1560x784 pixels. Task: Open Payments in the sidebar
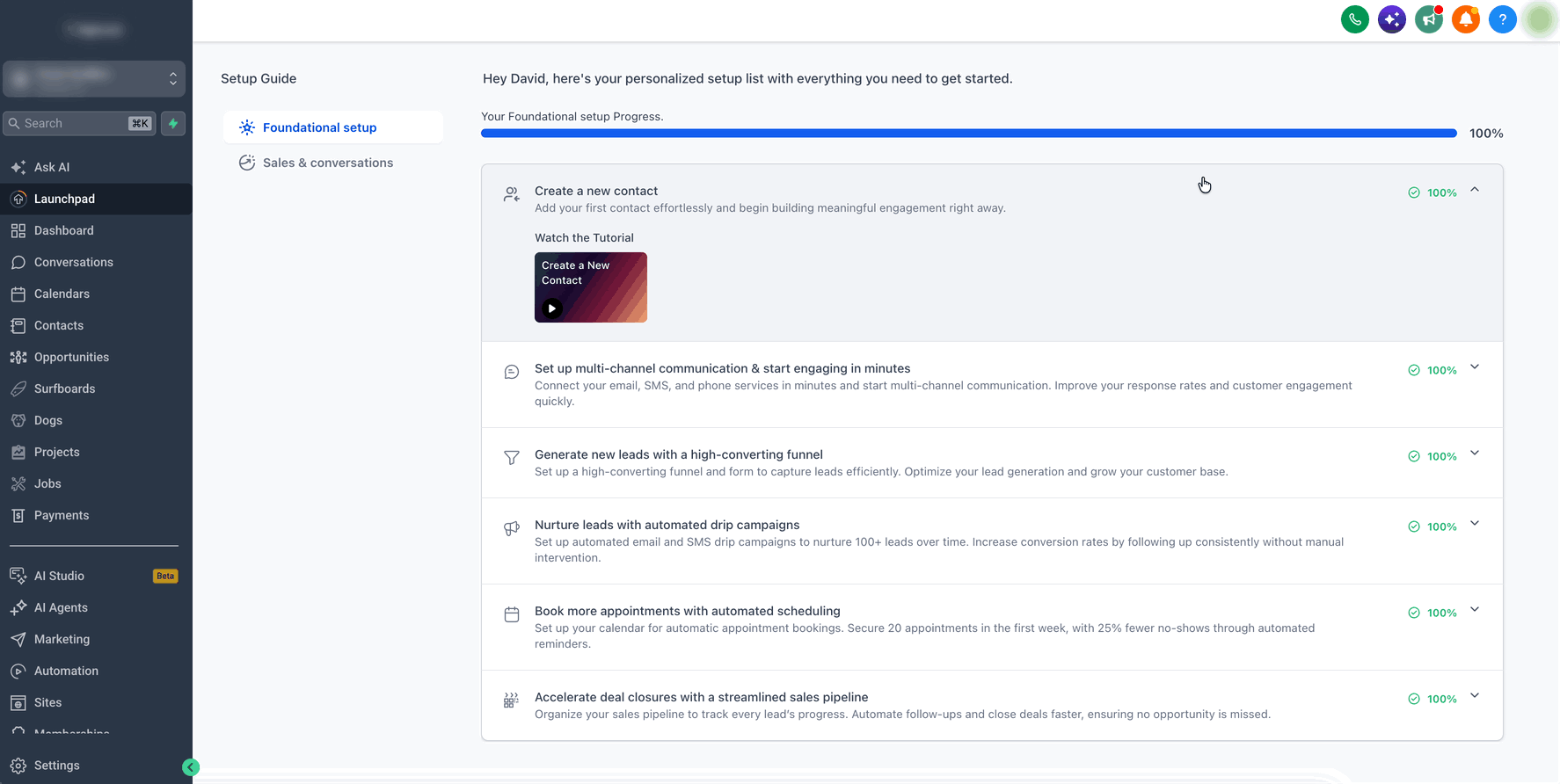coord(96,515)
